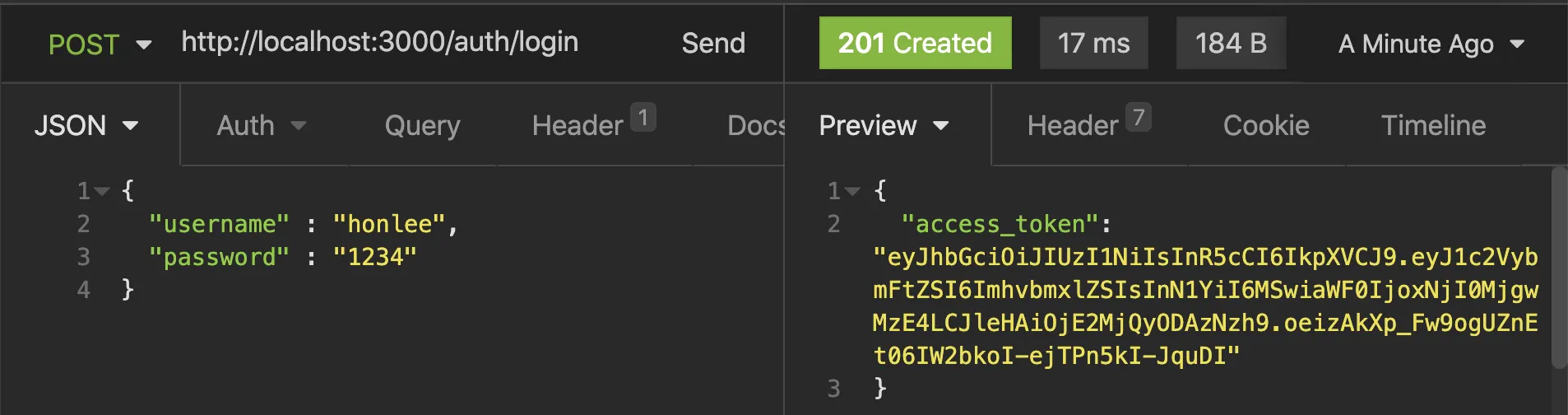Switch to the Query tab

[x=422, y=126]
